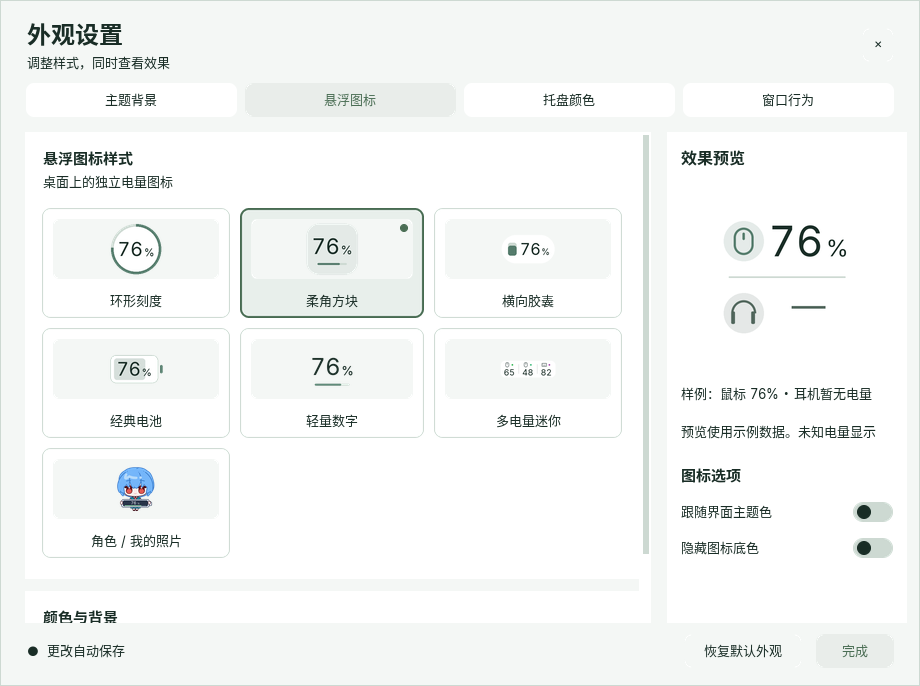Click the large 76% preview value
Image resolution: width=920 pixels, height=686 pixels.
click(x=809, y=242)
